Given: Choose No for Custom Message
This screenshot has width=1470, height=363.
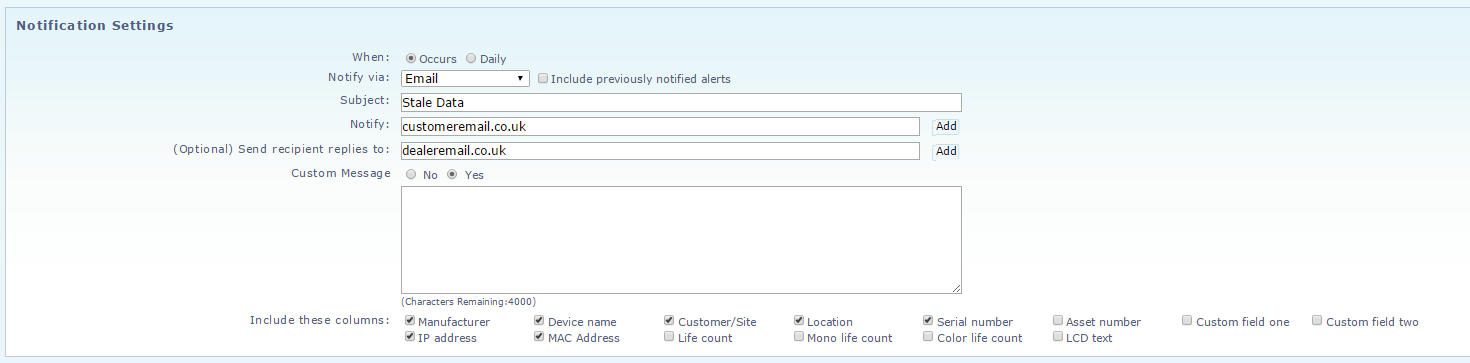Looking at the screenshot, I should point(411,174).
